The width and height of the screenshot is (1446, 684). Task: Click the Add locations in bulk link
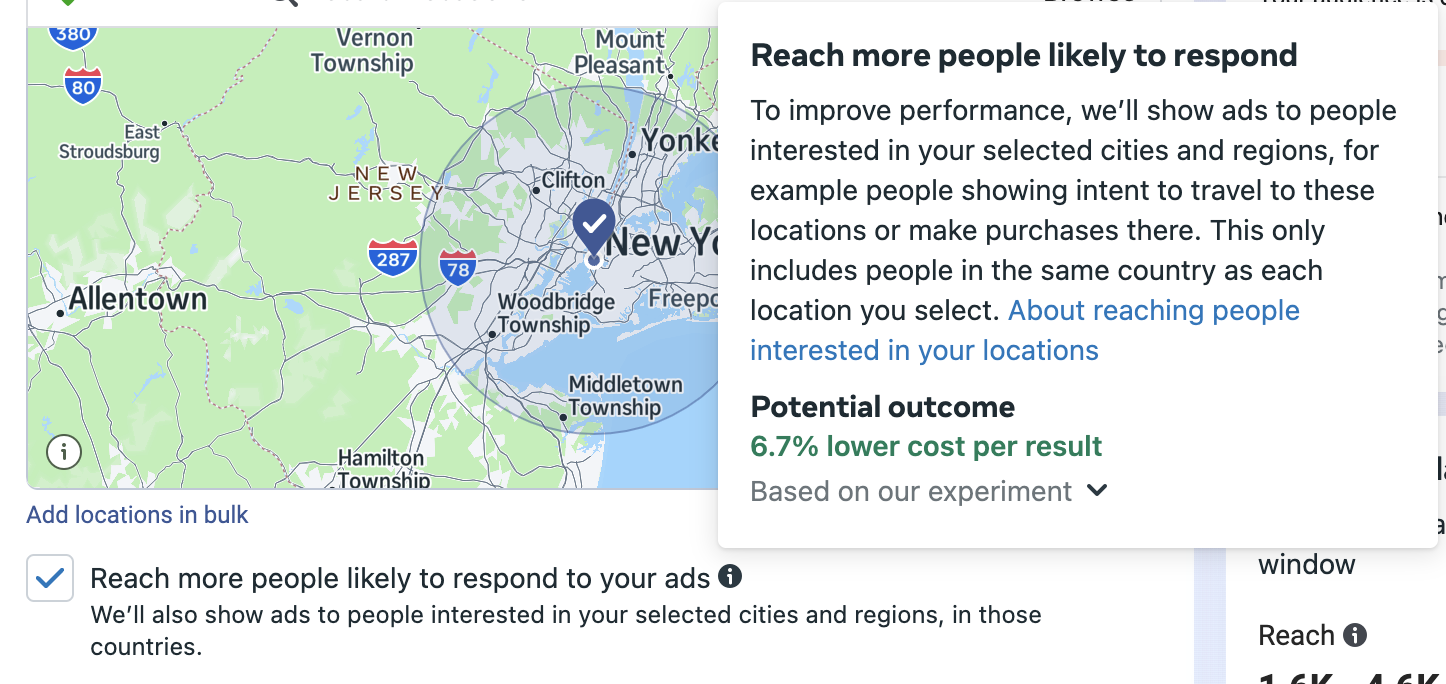point(137,515)
